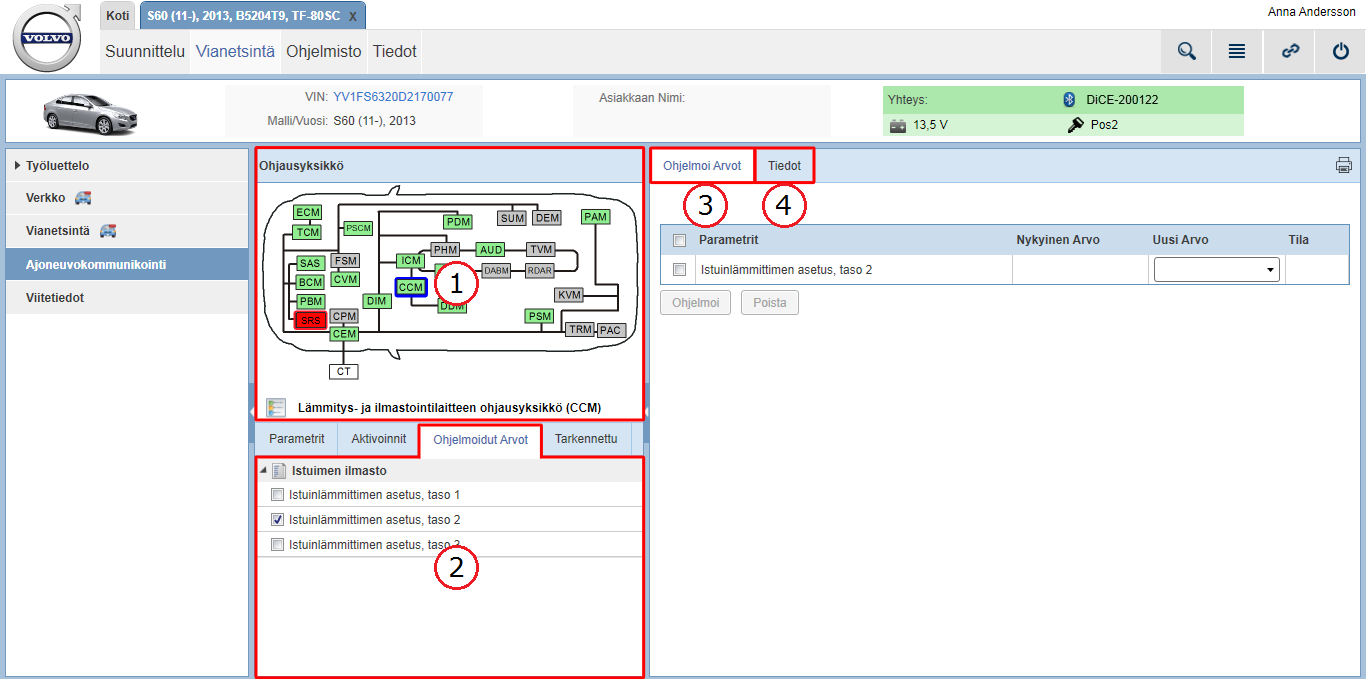This screenshot has height=679, width=1366.
Task: Select the DEM control unit node
Action: 547,218
